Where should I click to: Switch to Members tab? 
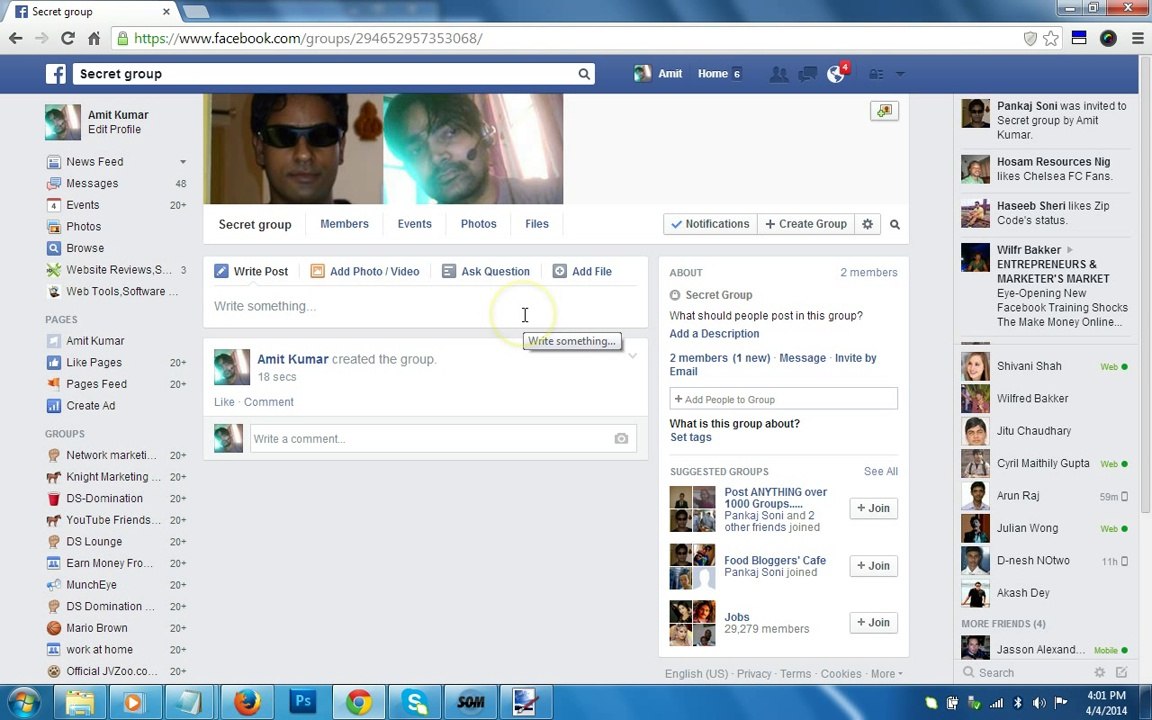pos(345,224)
